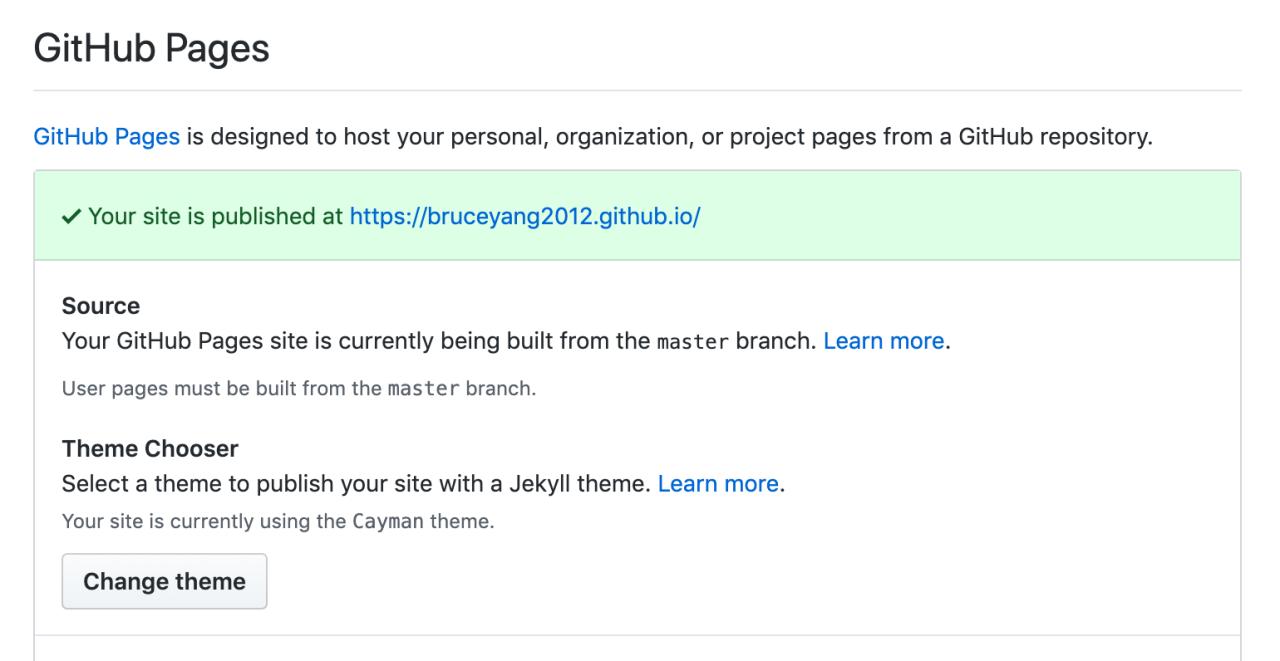Click 'User pages must be built' note
Image resolution: width=1280 pixels, height=661 pixels.
299,389
